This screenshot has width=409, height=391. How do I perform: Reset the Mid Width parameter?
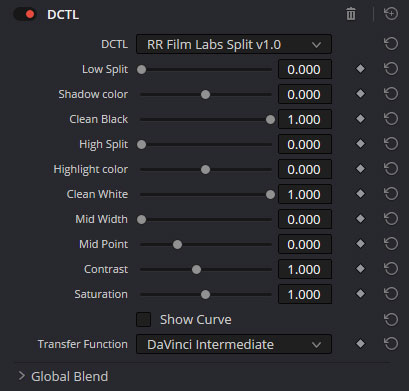coord(391,219)
